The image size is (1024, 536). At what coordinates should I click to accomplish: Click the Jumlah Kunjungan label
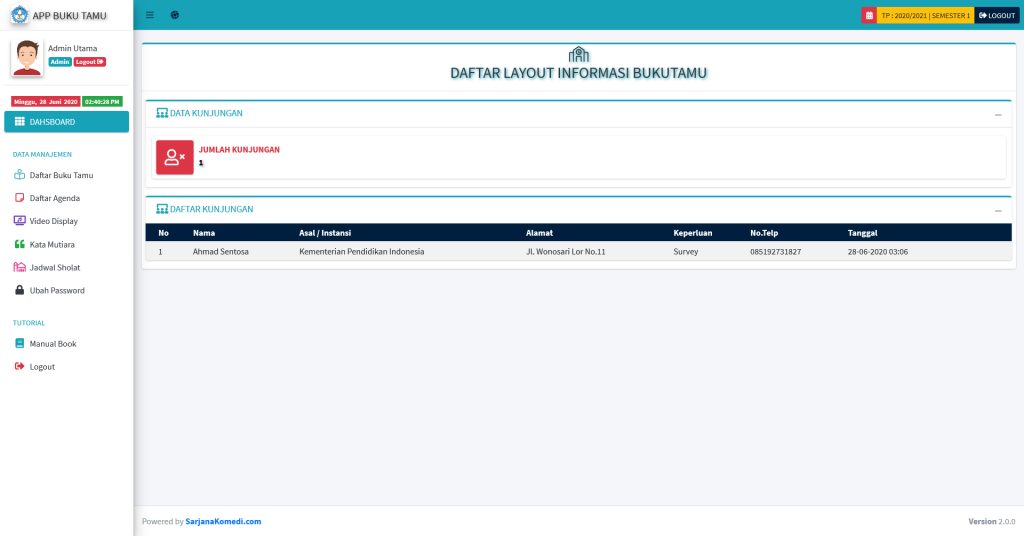click(239, 150)
